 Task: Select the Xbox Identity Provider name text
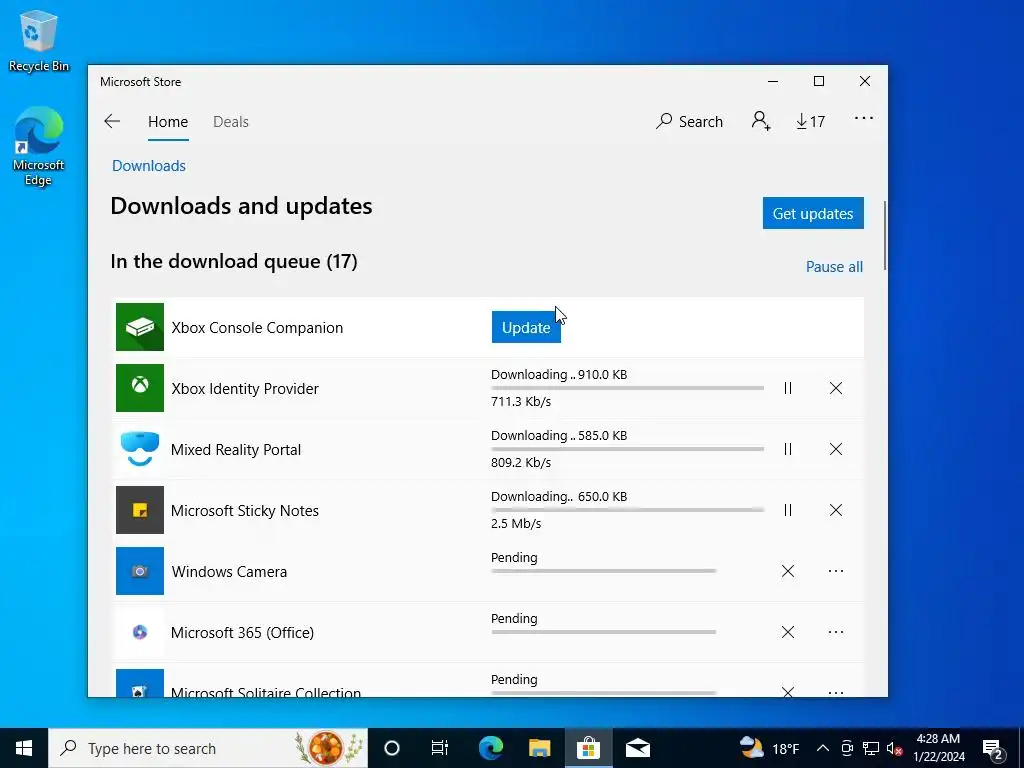point(245,389)
